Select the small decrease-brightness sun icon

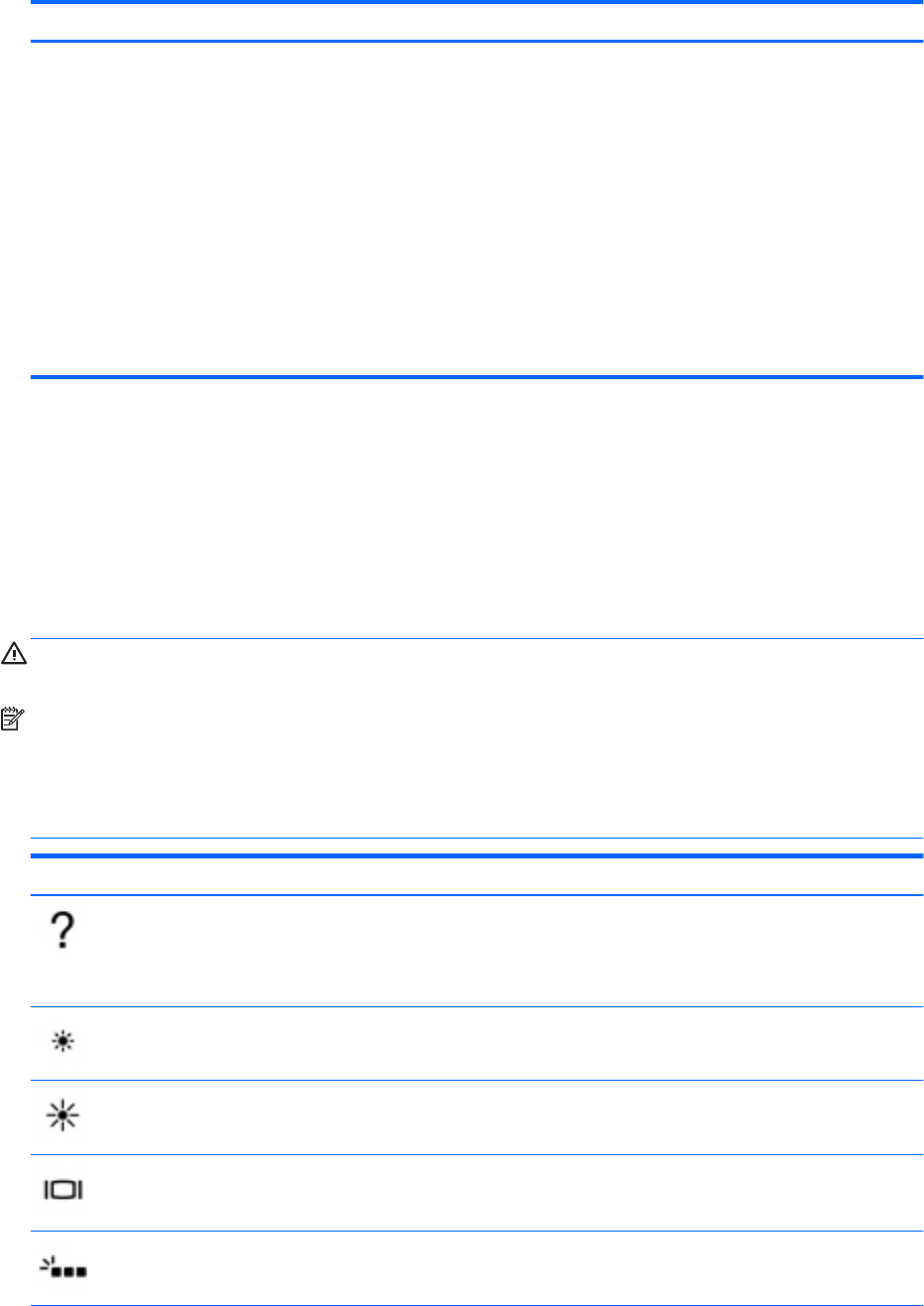coord(64,1042)
